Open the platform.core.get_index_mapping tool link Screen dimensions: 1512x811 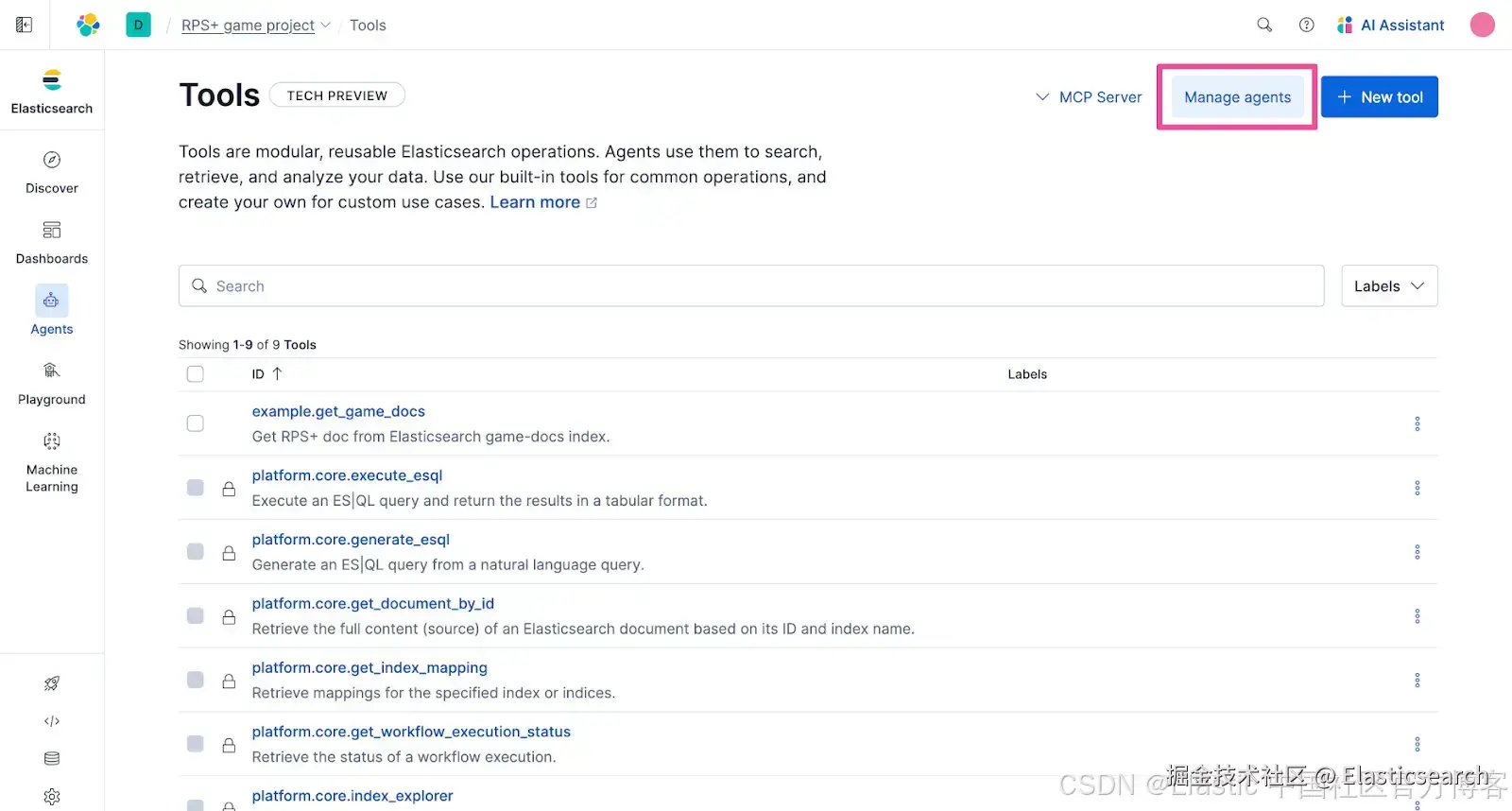[369, 668]
